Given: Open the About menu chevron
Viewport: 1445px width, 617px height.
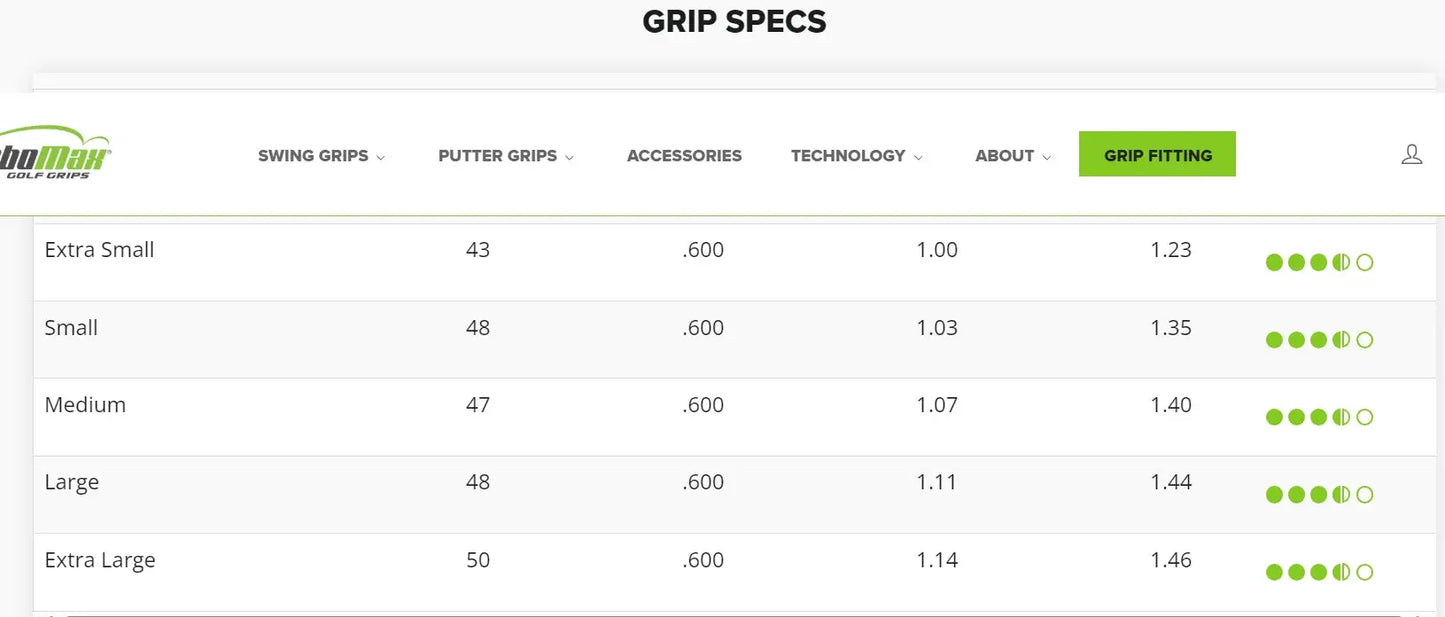Looking at the screenshot, I should click(1047, 157).
